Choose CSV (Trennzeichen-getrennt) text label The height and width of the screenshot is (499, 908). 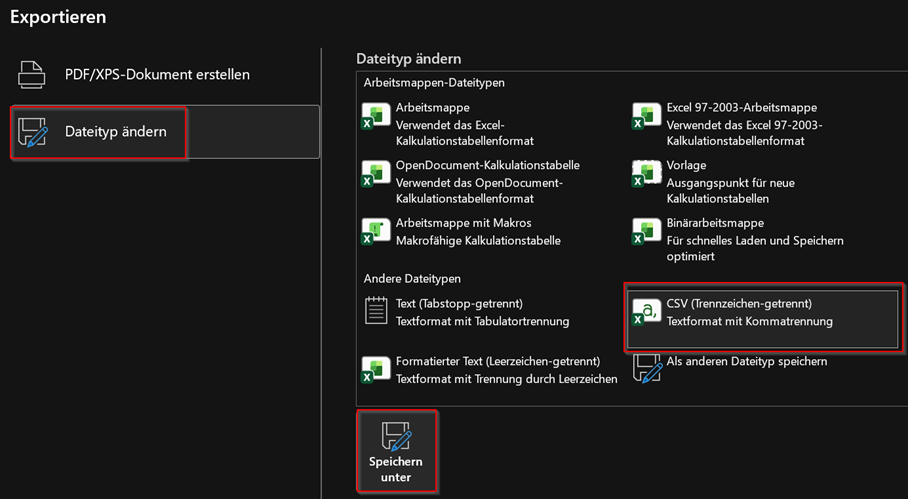738,303
